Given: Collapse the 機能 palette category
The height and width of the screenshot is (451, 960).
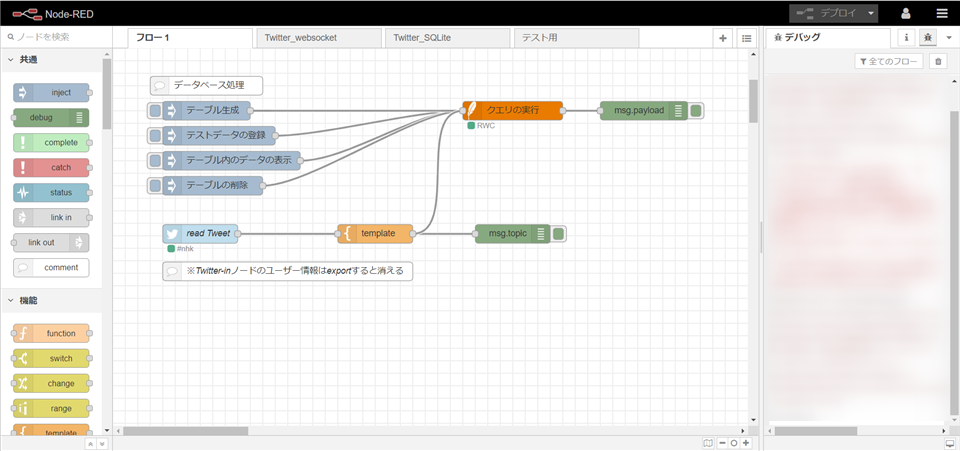Looking at the screenshot, I should [51, 300].
